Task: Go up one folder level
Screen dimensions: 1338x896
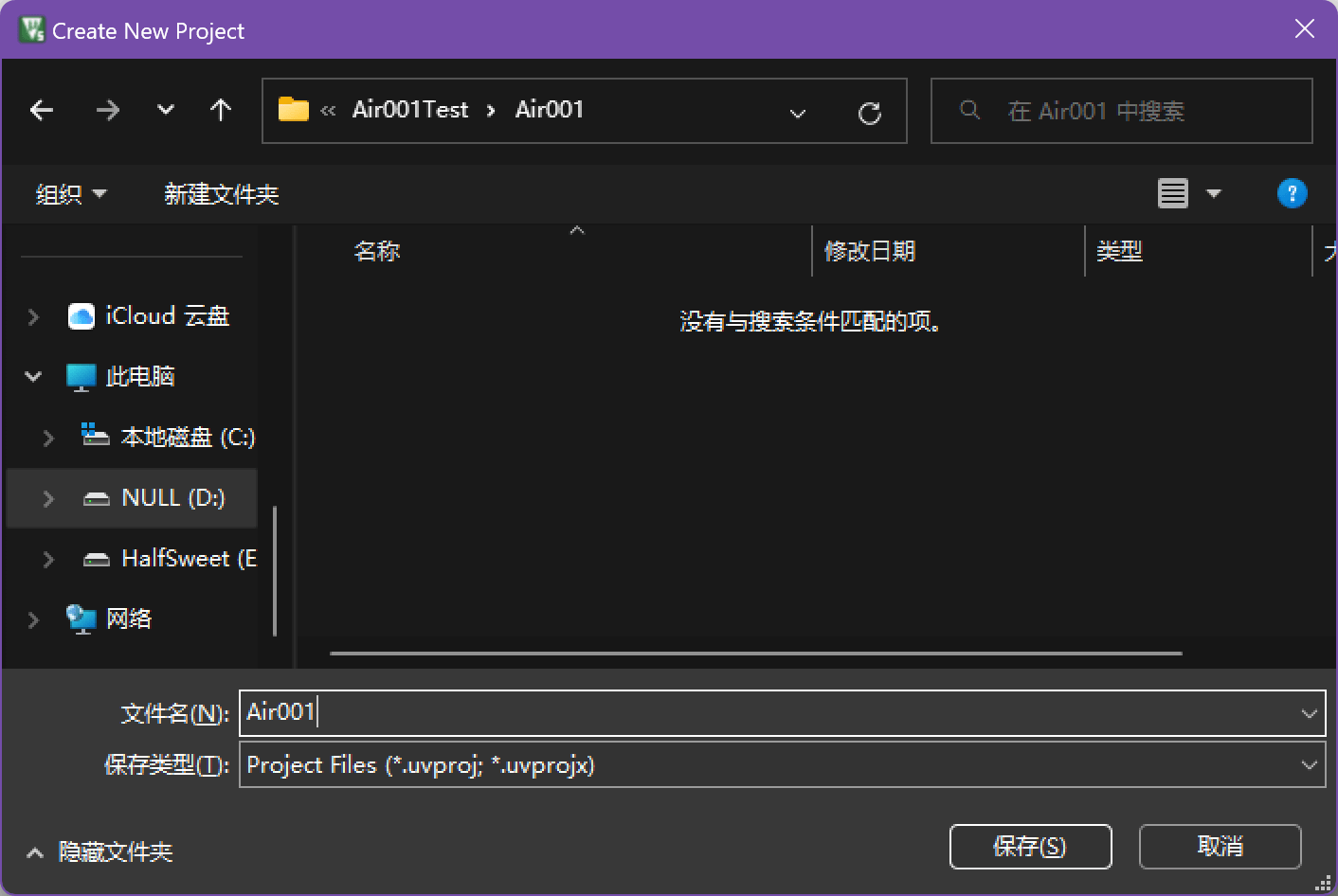Action: [221, 111]
